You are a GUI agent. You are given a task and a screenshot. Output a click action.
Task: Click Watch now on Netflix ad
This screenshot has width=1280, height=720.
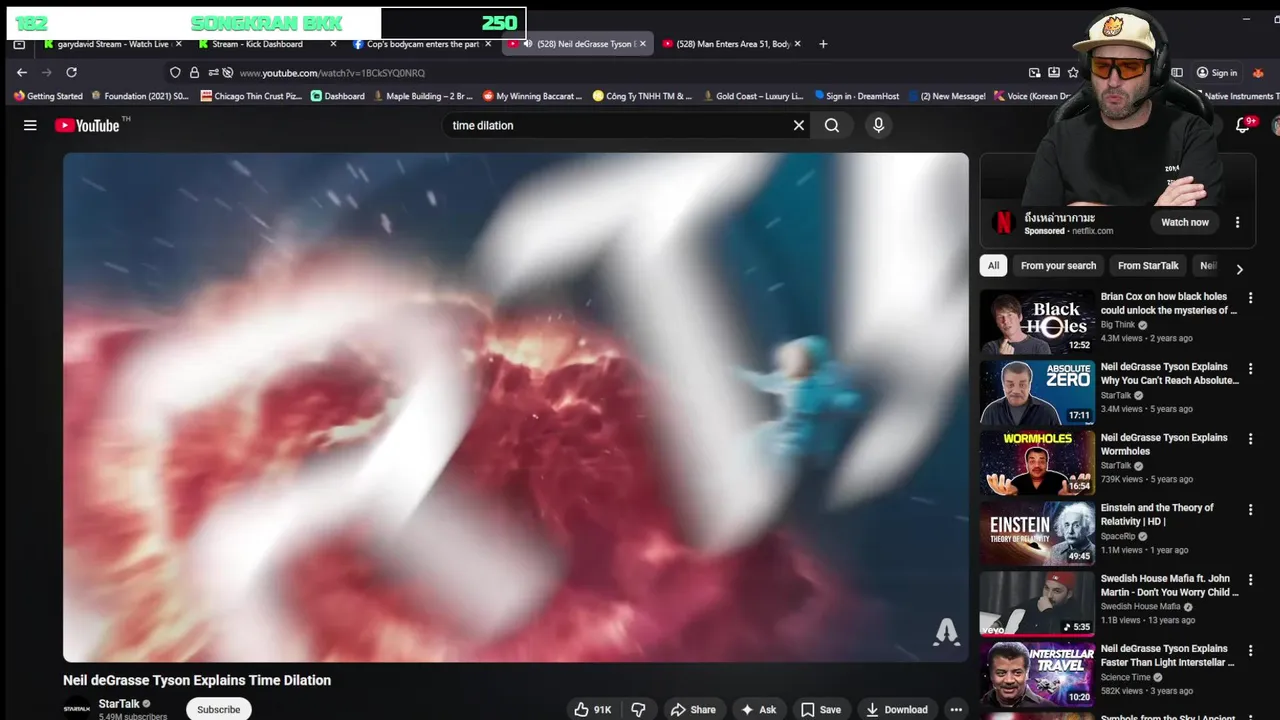1185,222
